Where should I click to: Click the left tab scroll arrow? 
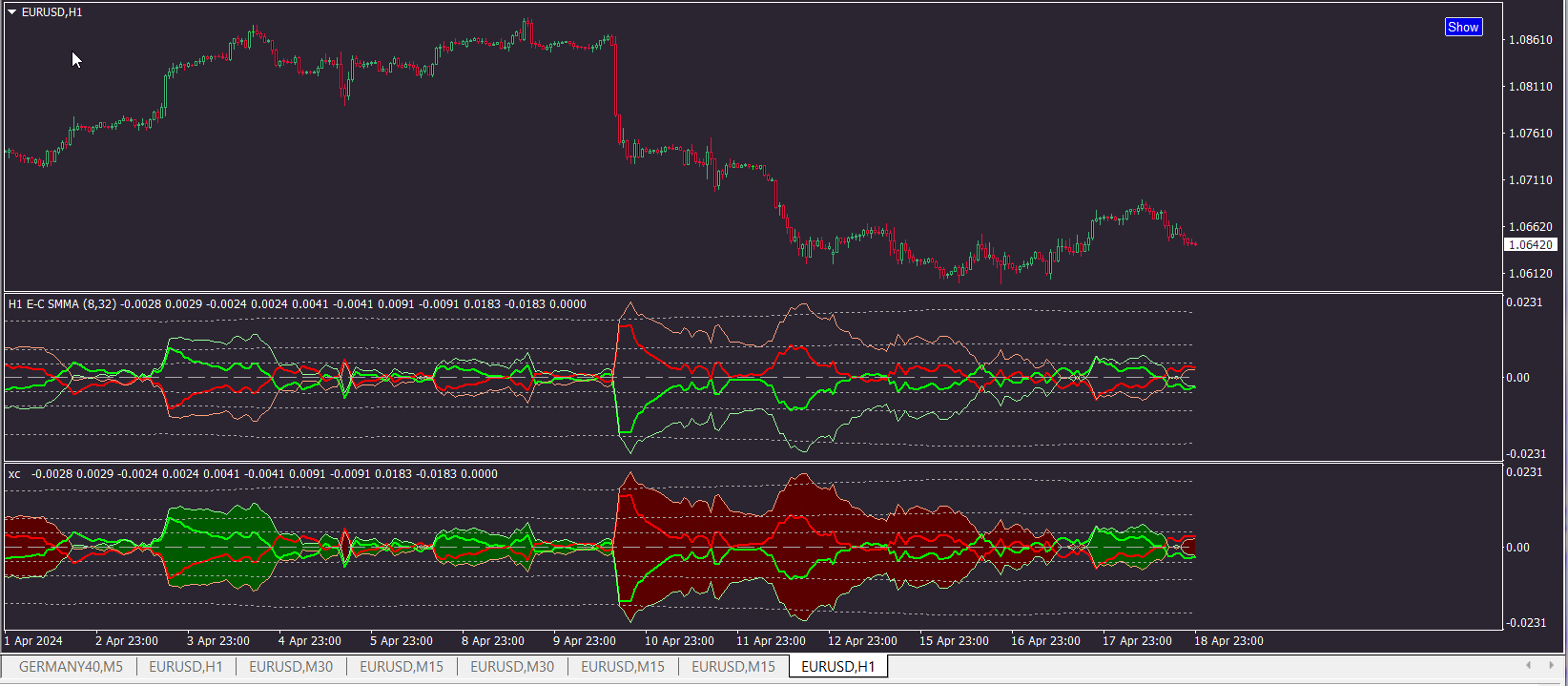pyautogui.click(x=1528, y=665)
